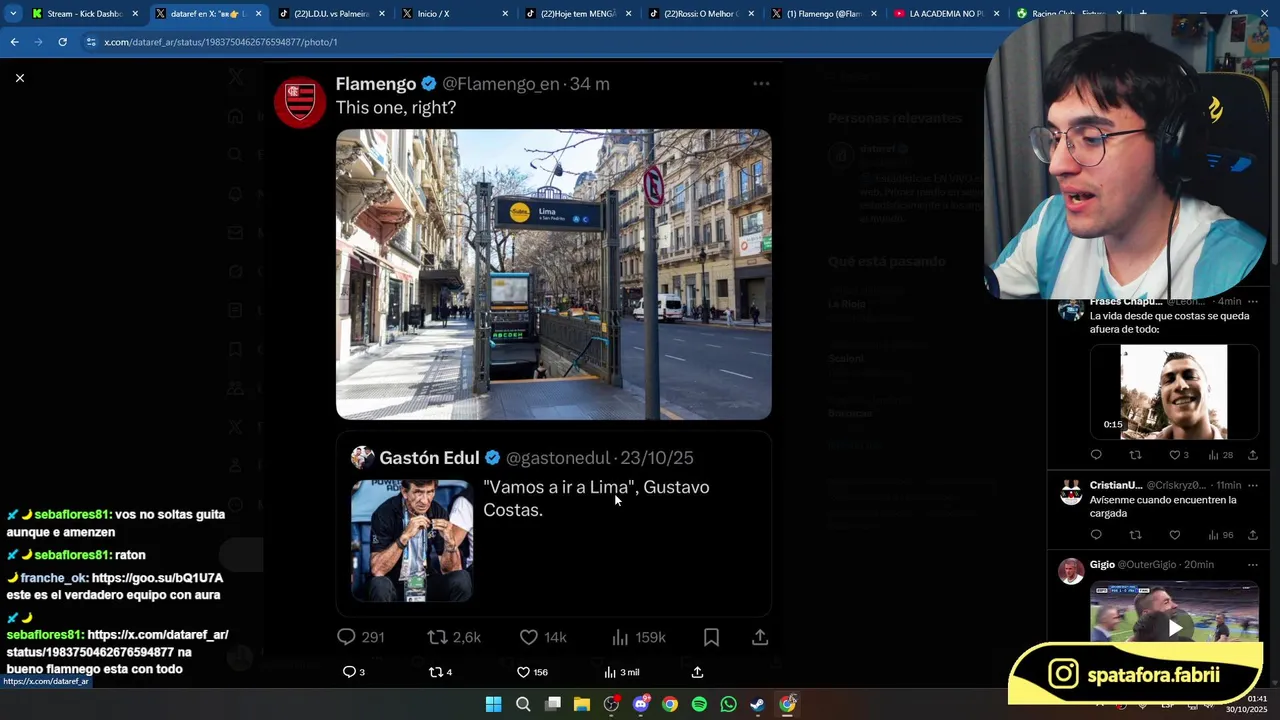Viewport: 1280px width, 720px height.
Task: Open the @gastonedul handle
Action: click(558, 458)
